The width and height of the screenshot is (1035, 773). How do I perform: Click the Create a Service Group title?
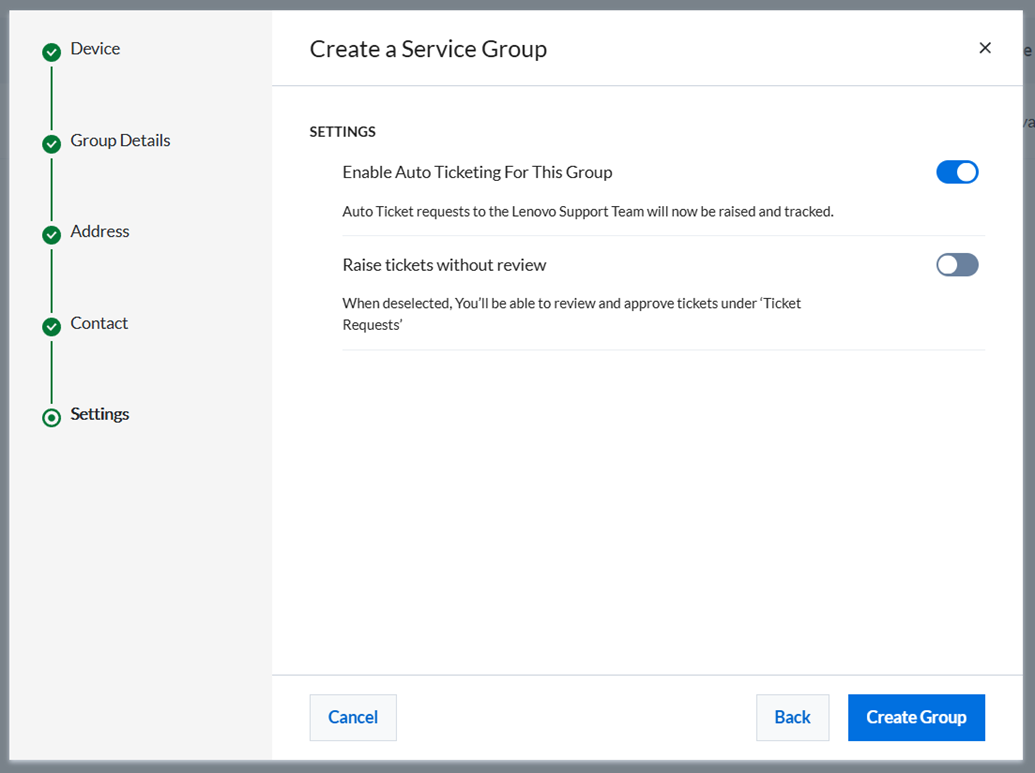428,49
